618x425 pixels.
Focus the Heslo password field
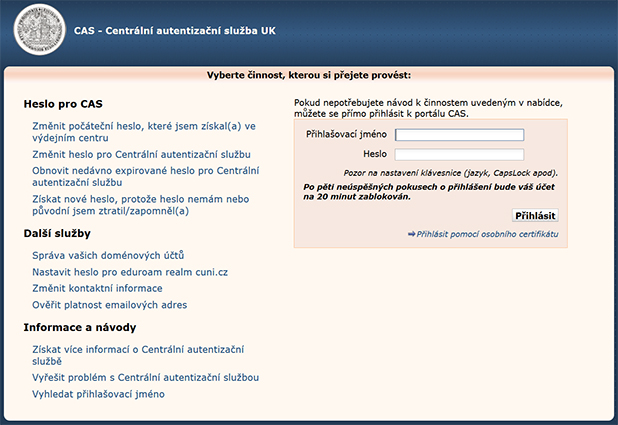[x=460, y=155]
